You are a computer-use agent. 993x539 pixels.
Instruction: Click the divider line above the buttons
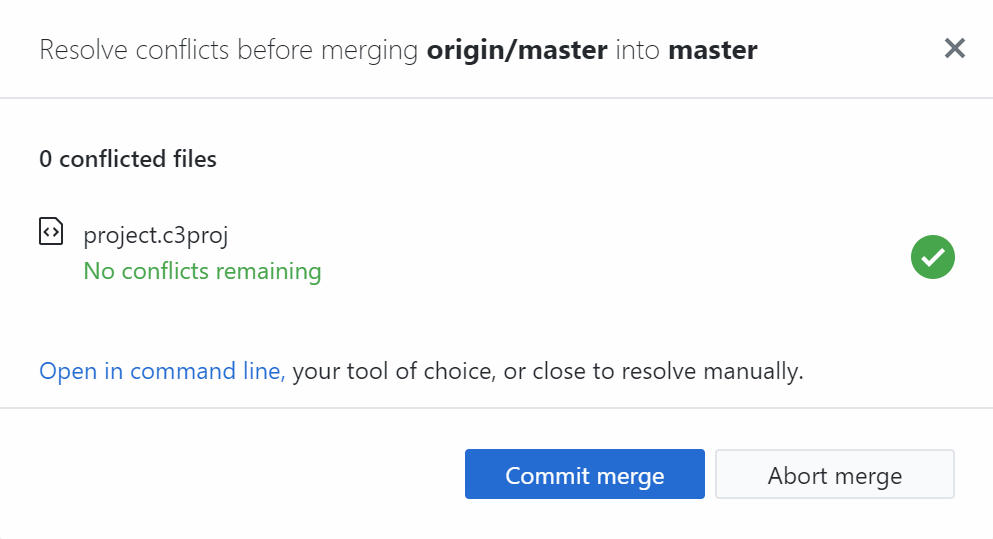click(496, 408)
